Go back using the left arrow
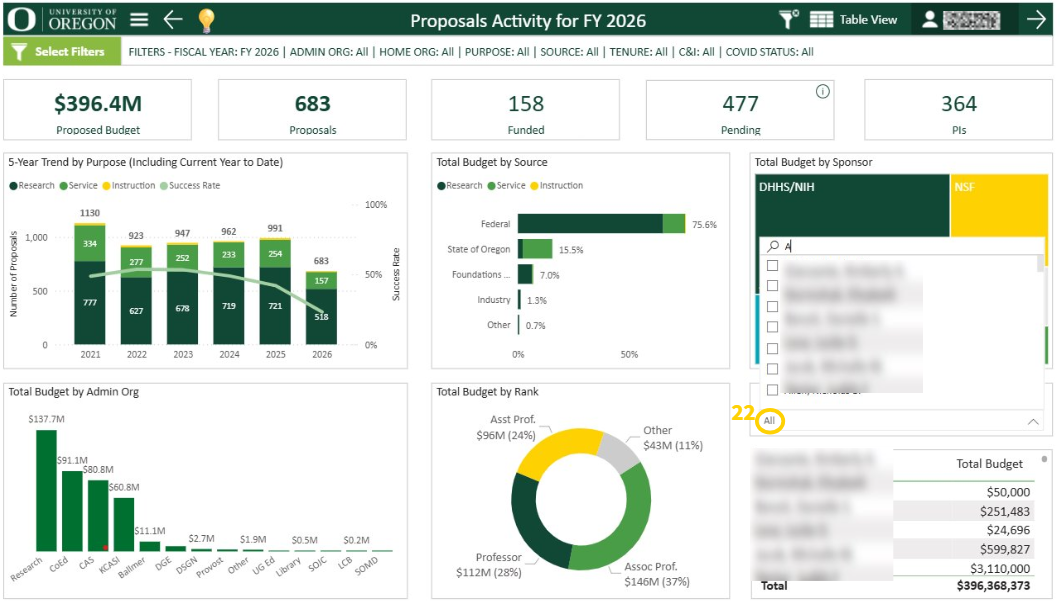The width and height of the screenshot is (1060, 604). point(173,20)
